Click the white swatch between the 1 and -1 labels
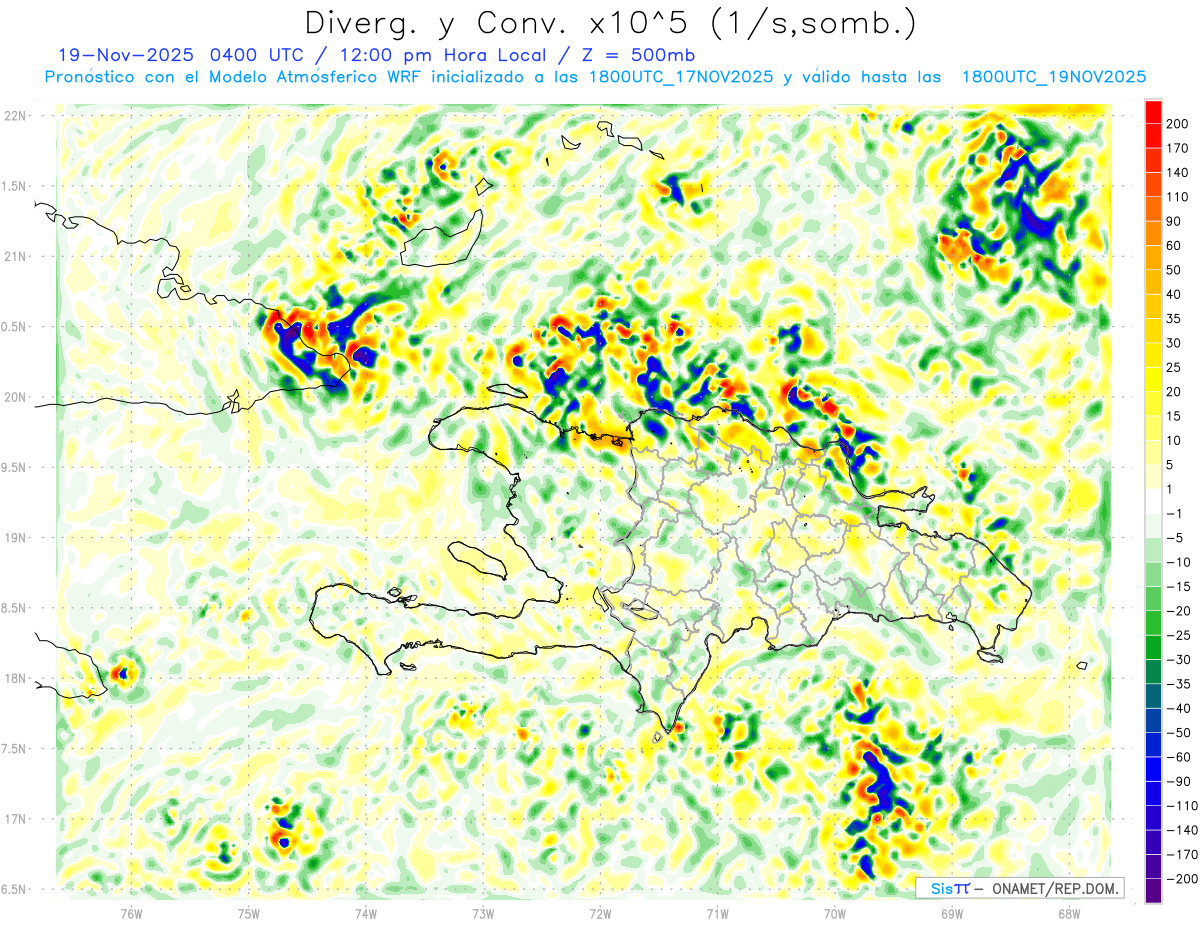 click(1153, 501)
